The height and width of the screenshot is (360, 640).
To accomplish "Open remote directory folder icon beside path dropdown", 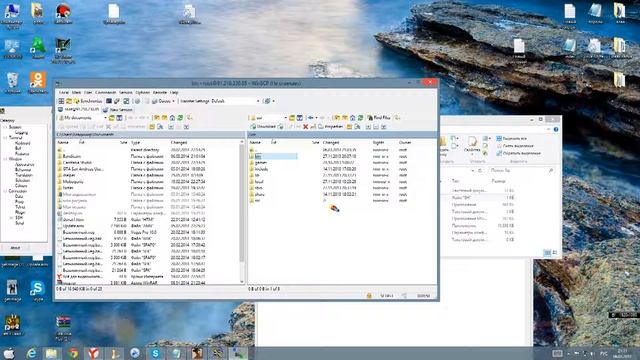I will (292, 118).
